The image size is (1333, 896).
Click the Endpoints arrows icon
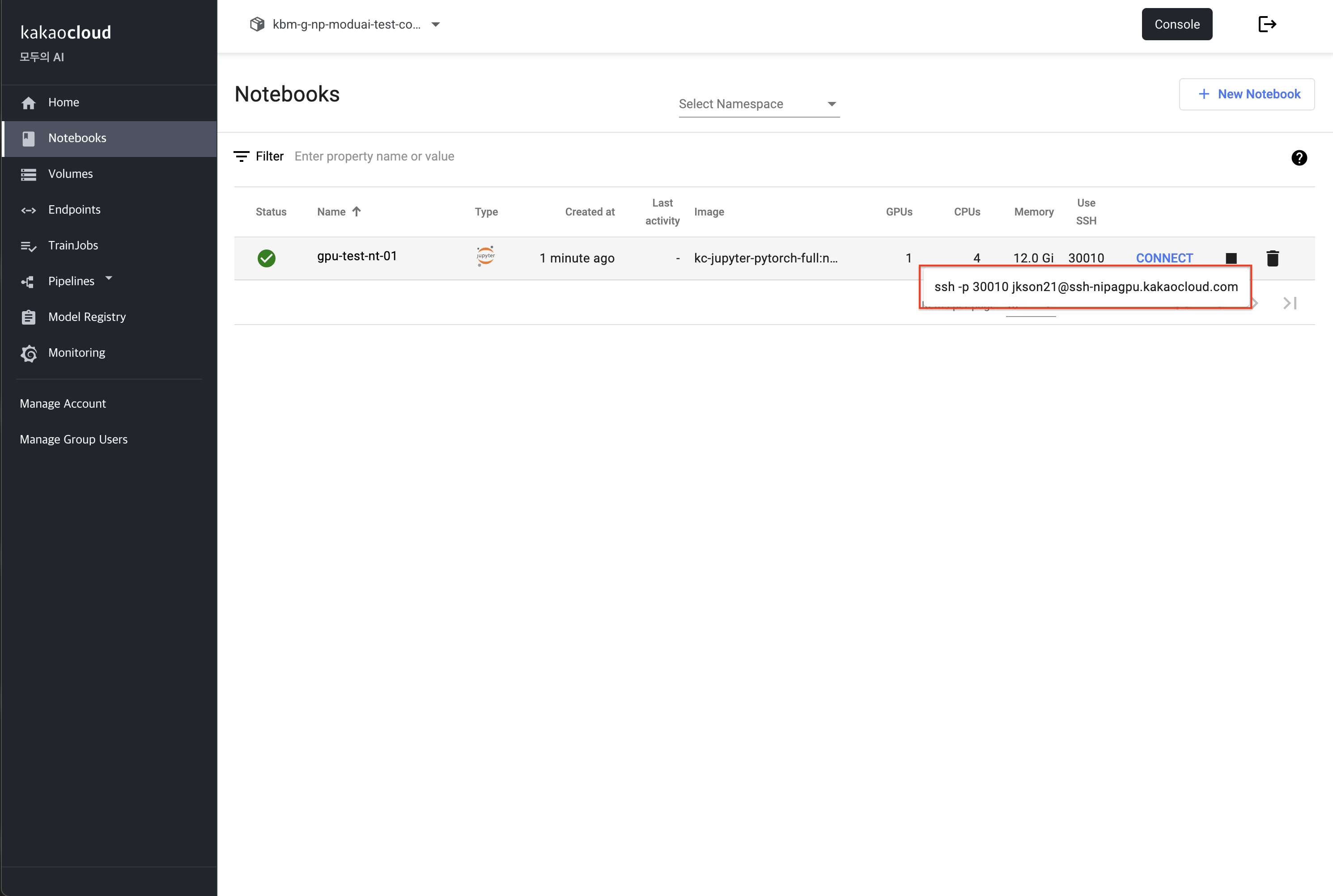click(29, 210)
